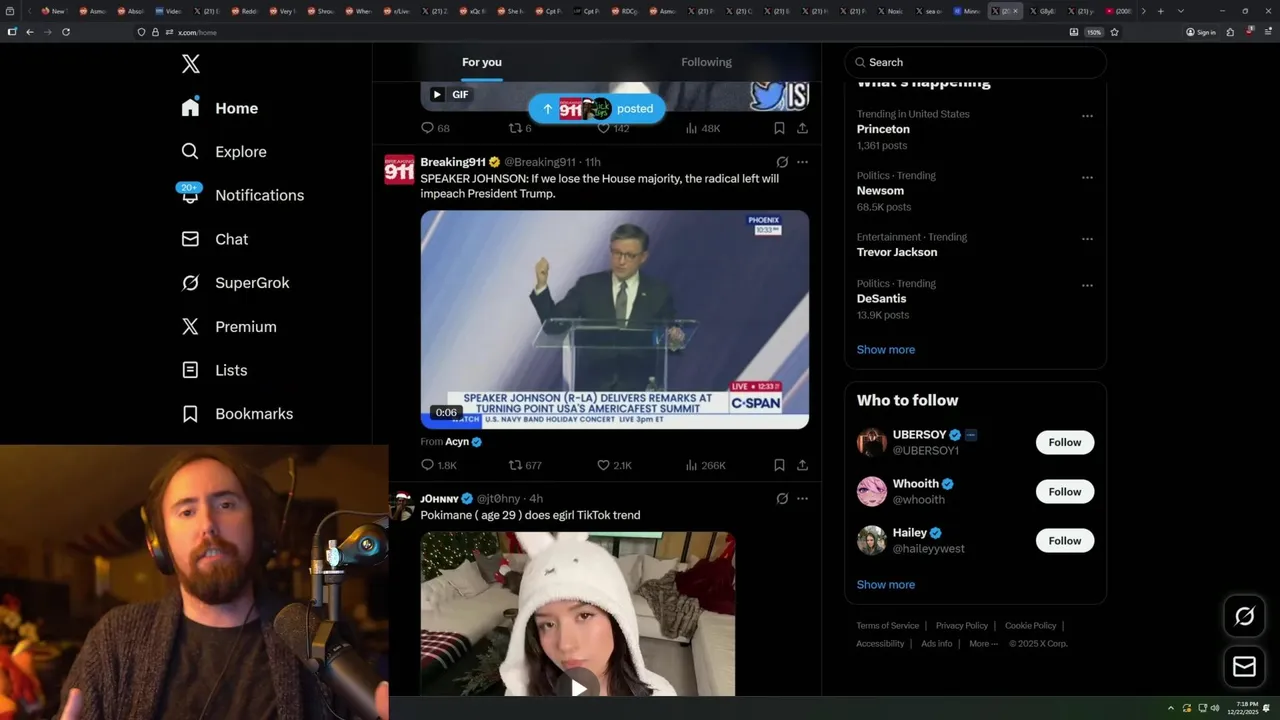The width and height of the screenshot is (1280, 720).
Task: Click the browser Sign in button
Action: [1201, 32]
